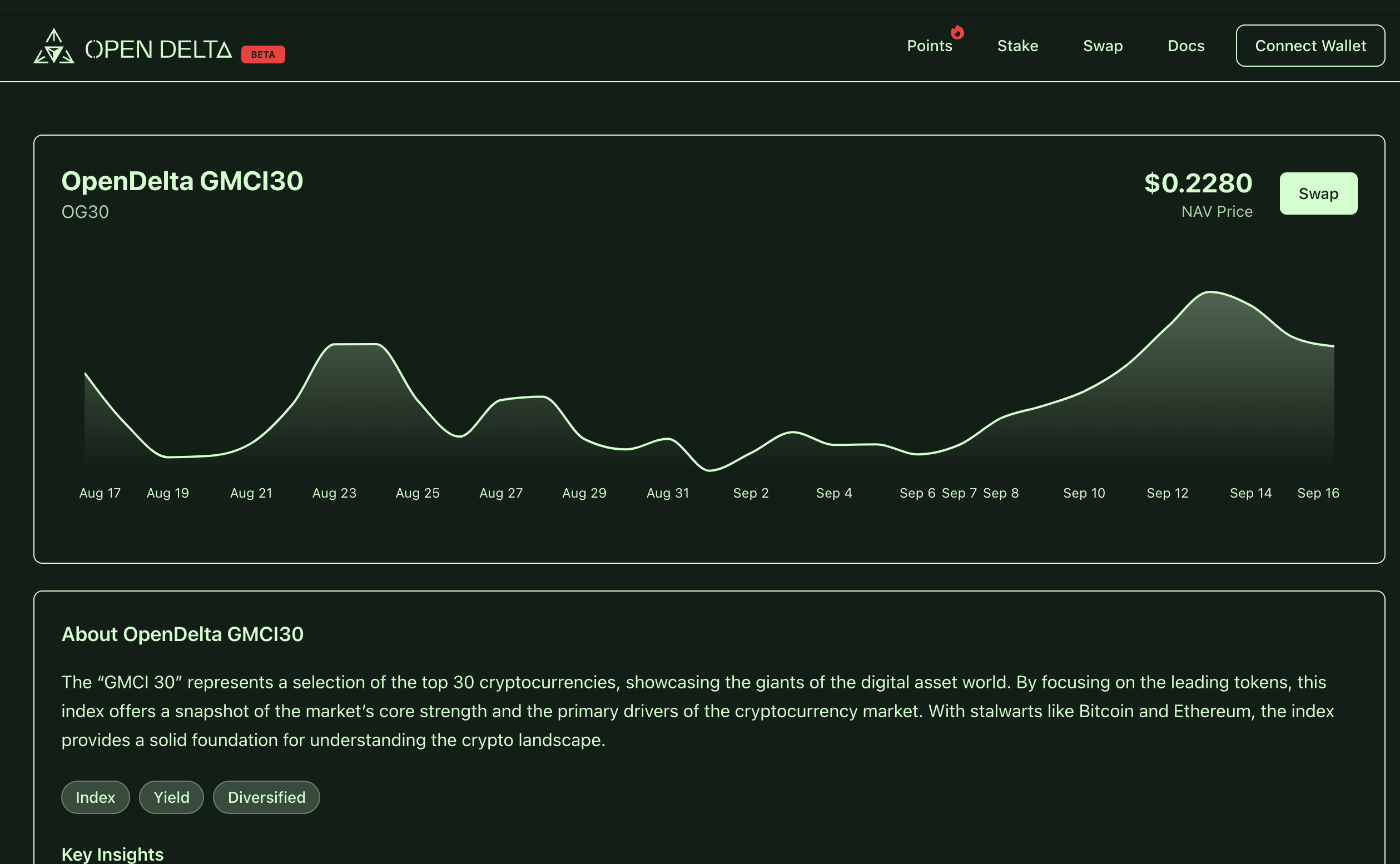Click the Open Delta triangle logo icon
Screen dimensions: 1400x864
pyautogui.click(x=54, y=47)
